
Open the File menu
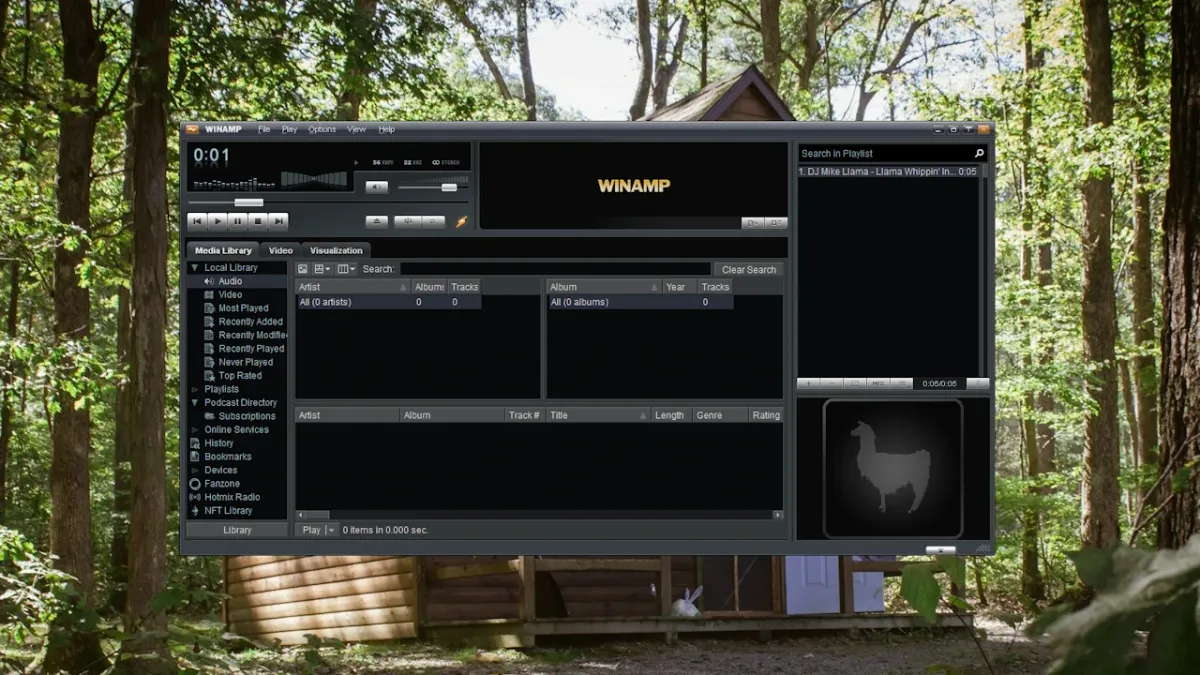[x=264, y=129]
